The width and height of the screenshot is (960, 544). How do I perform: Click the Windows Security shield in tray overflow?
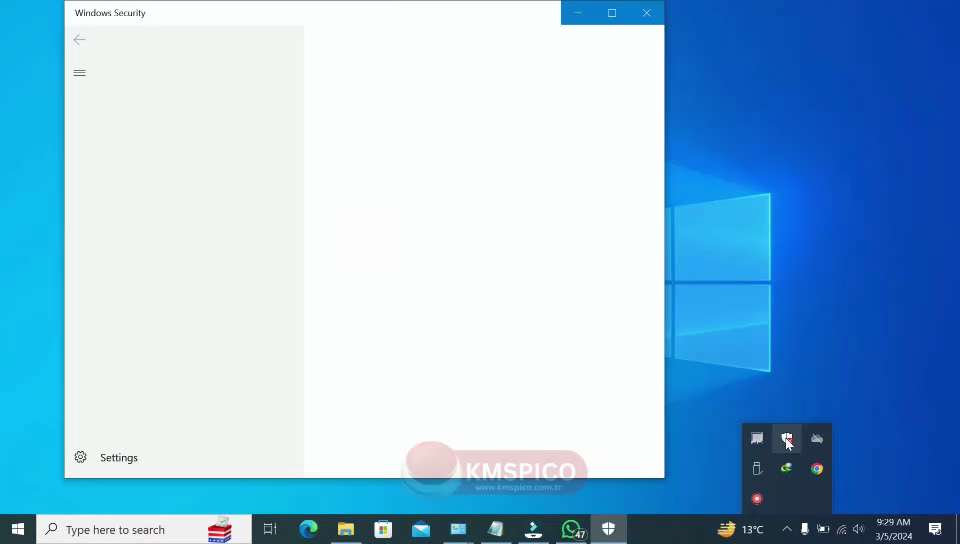(x=787, y=439)
